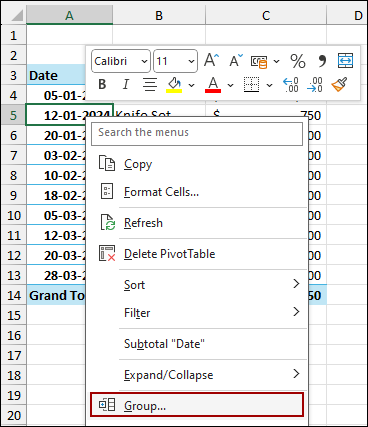
Task: Click the Delete PivotTable icon
Action: point(107,253)
